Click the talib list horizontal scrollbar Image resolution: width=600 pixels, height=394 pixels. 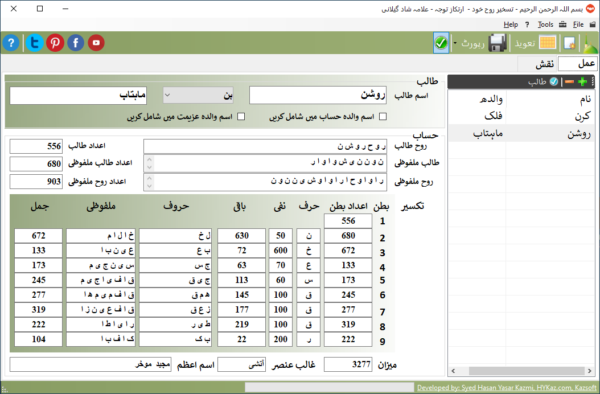pyautogui.click(x=521, y=371)
